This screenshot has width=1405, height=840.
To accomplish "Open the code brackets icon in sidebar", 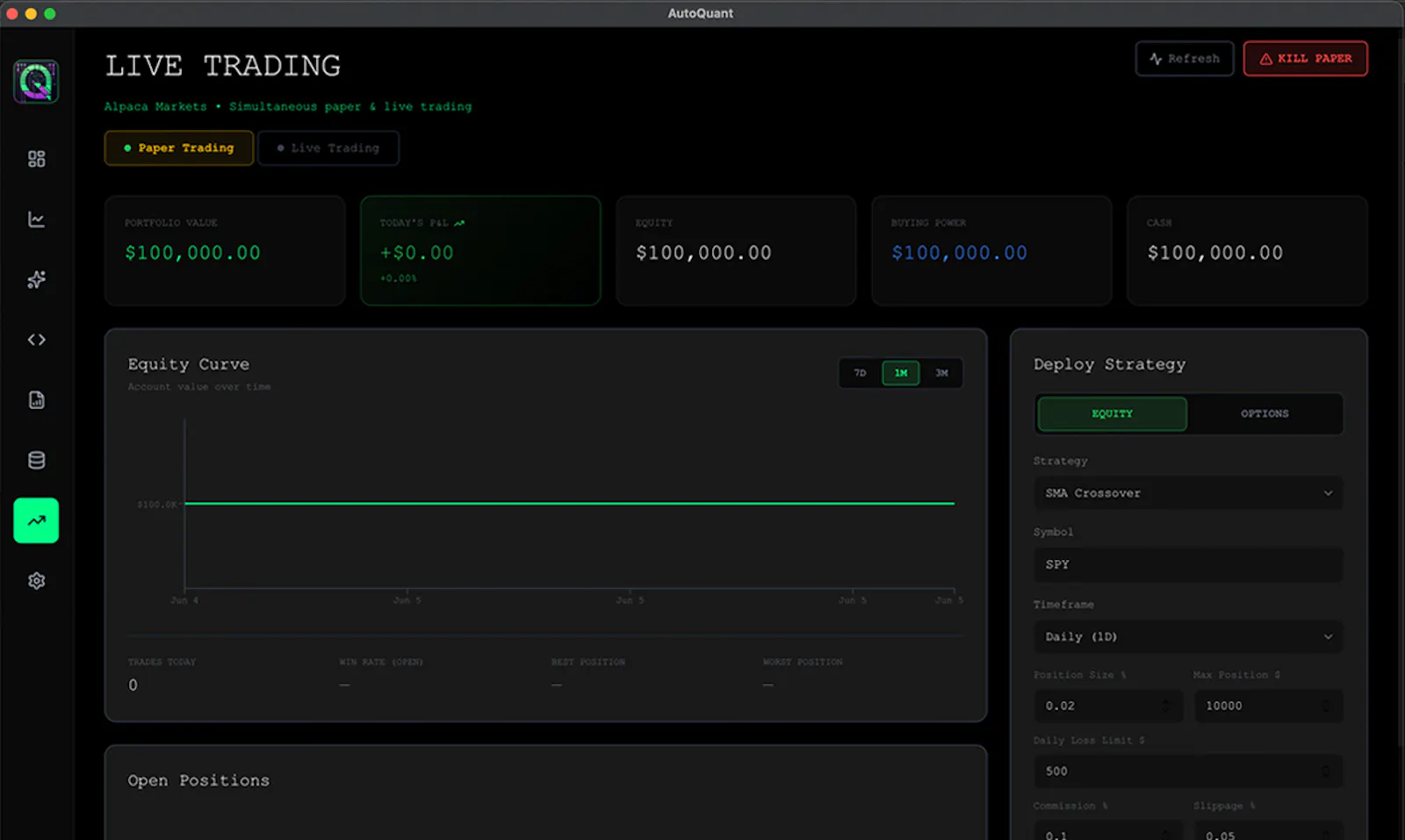I will click(36, 340).
